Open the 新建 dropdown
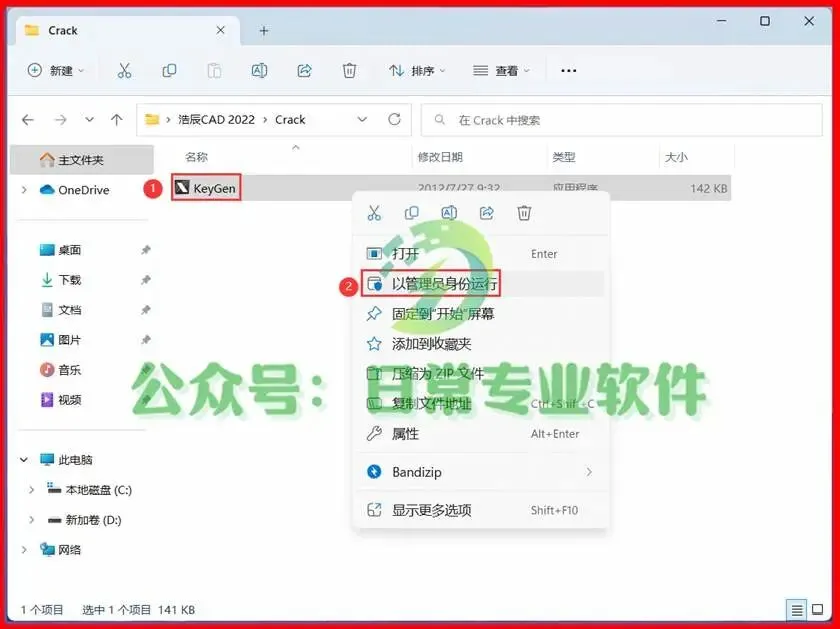 (x=56, y=70)
